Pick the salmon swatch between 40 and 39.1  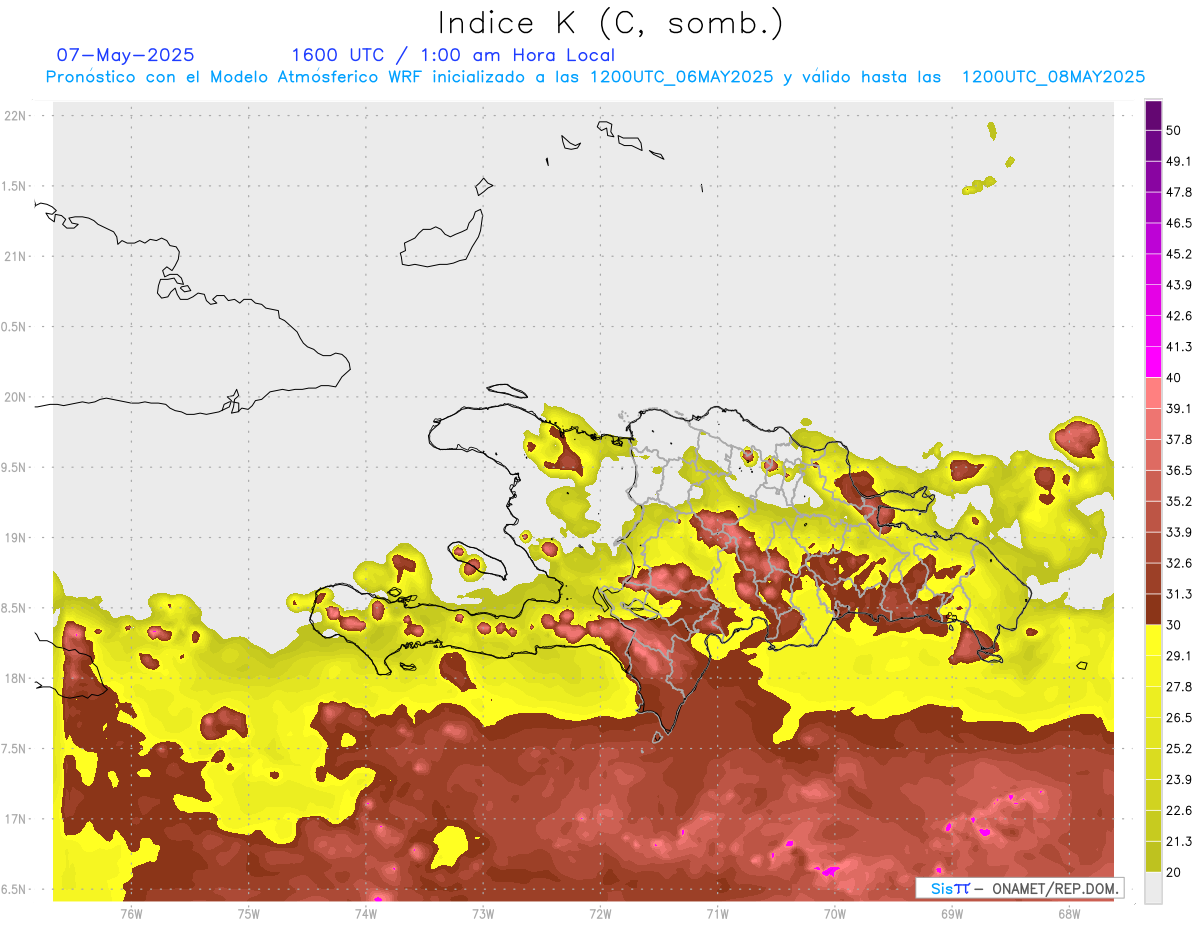(1154, 393)
